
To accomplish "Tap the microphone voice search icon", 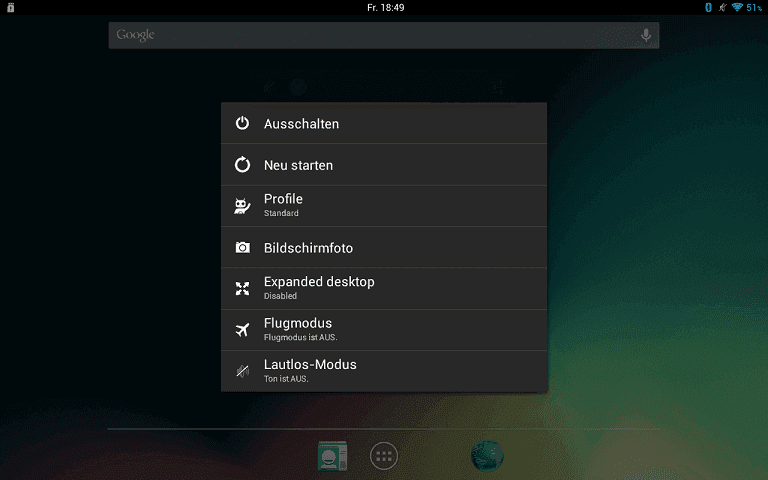I will point(646,35).
